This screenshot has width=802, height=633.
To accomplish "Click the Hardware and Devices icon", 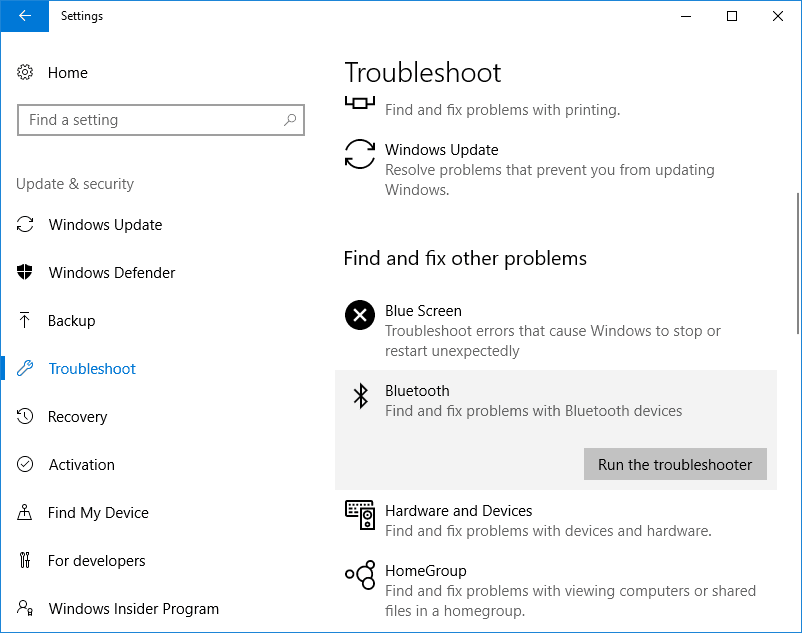I will tap(359, 515).
